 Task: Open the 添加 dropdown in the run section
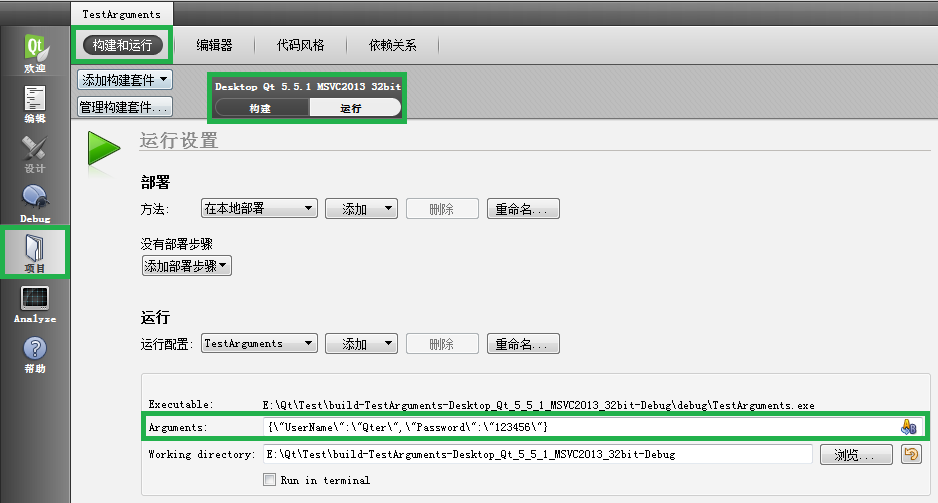(361, 344)
